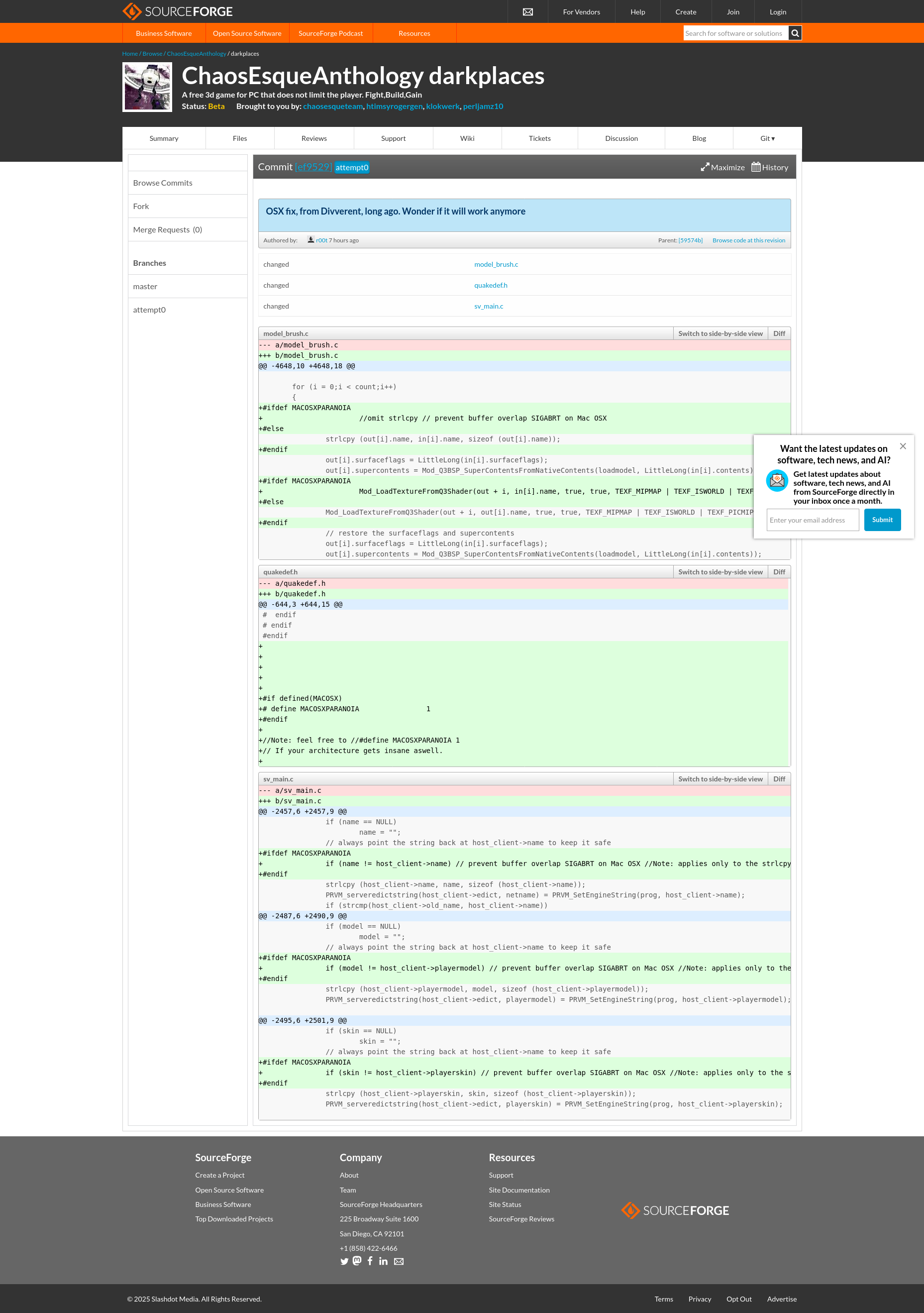Click the Home breadcrumb link
This screenshot has height=1313, width=924.
130,54
